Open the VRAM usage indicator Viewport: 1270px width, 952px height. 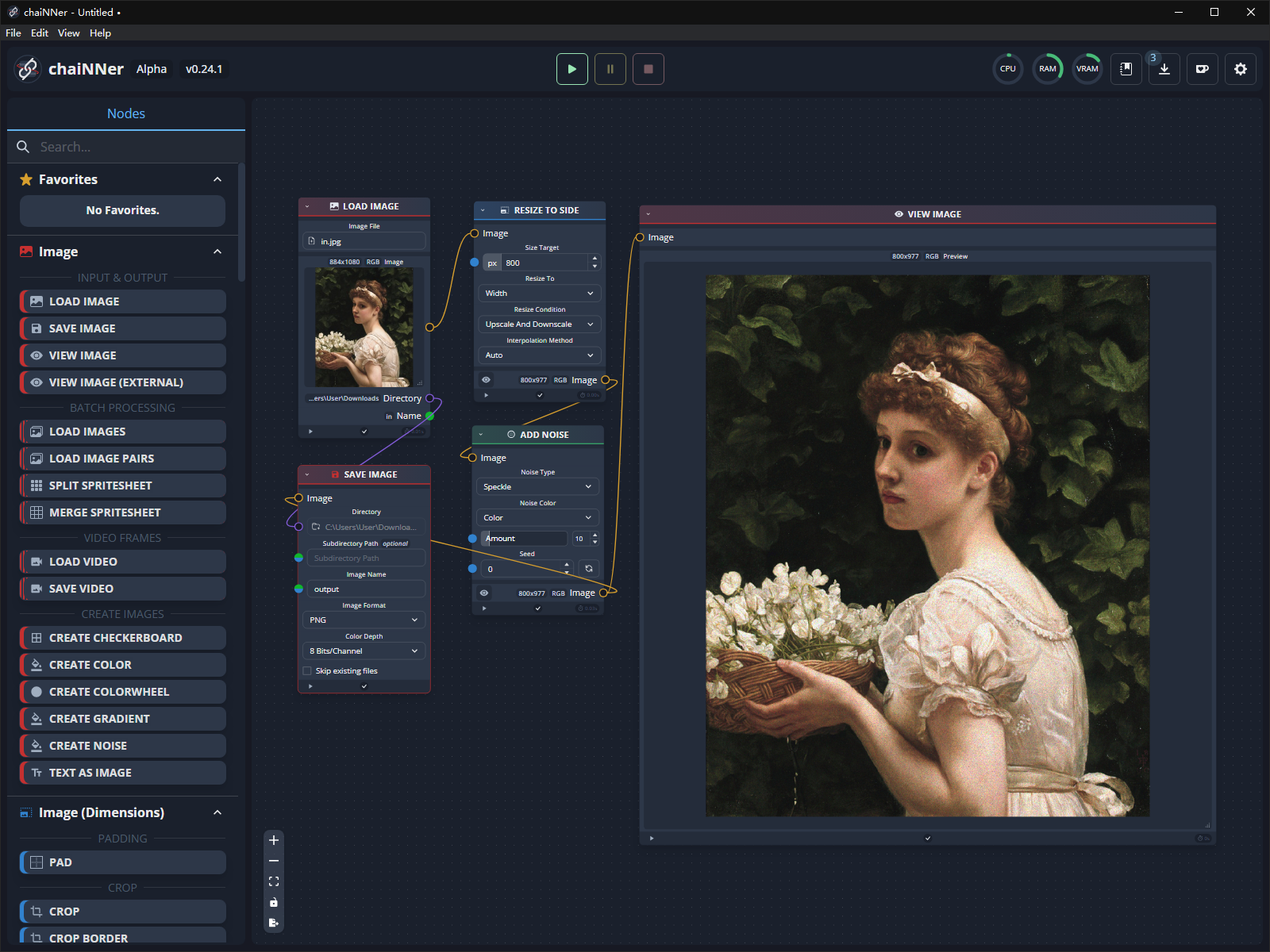click(x=1087, y=69)
